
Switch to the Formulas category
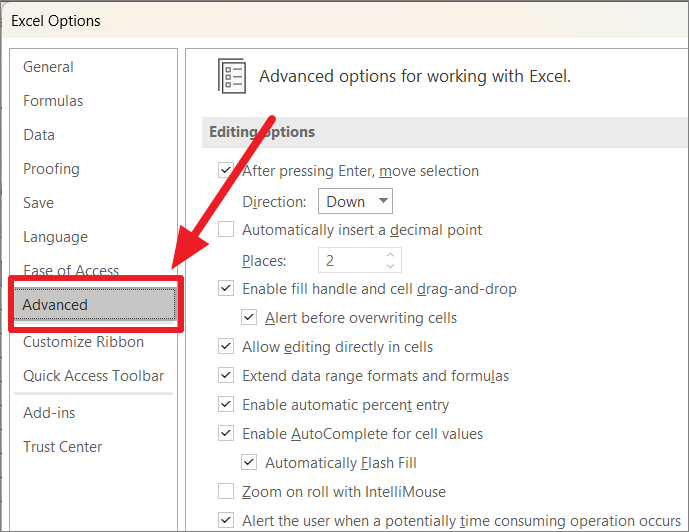[53, 101]
